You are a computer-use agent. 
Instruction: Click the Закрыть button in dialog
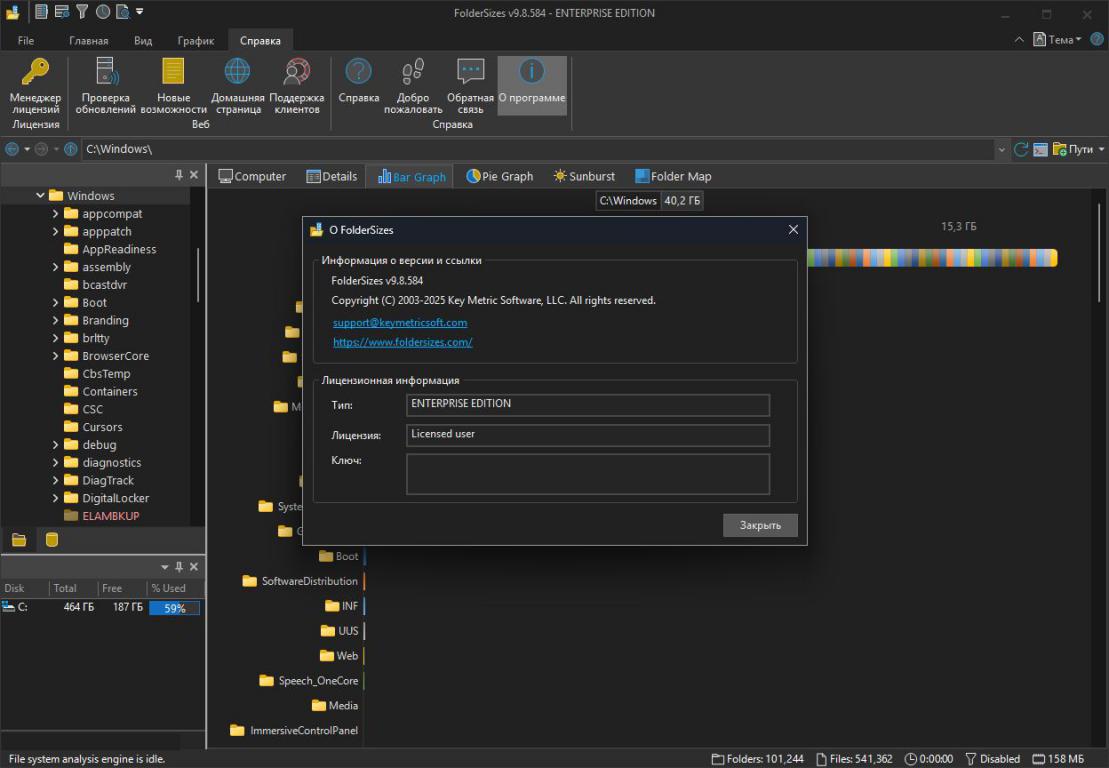point(760,525)
